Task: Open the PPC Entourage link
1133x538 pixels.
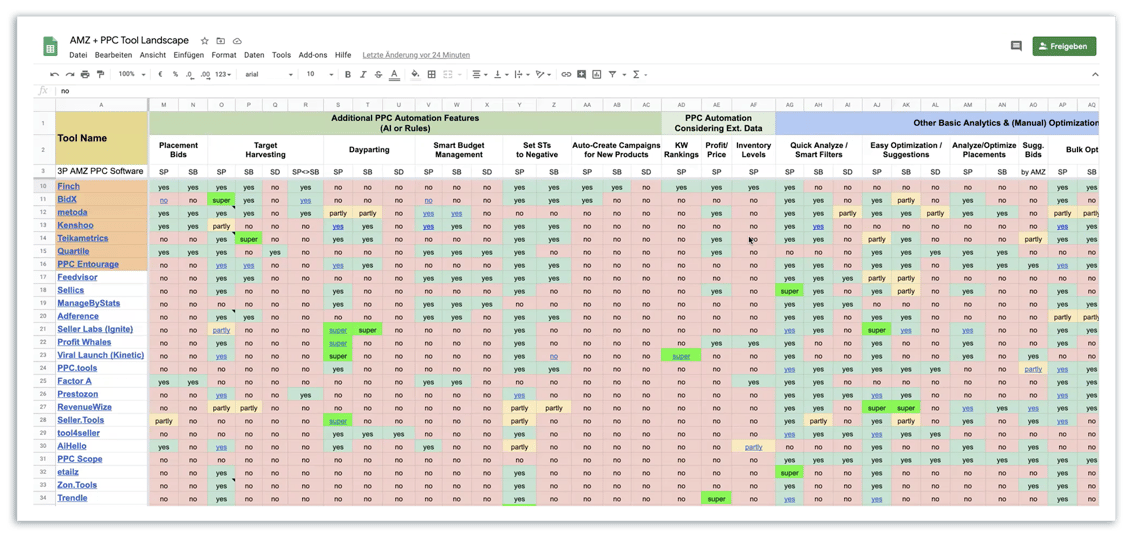Action: pos(88,264)
